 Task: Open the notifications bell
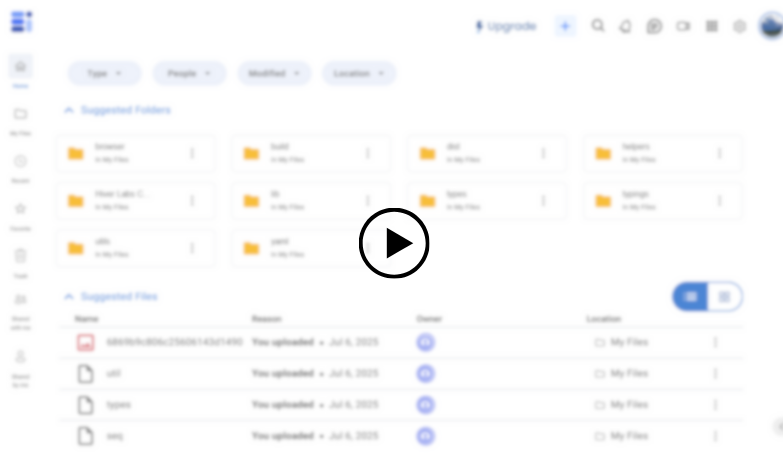click(x=626, y=26)
